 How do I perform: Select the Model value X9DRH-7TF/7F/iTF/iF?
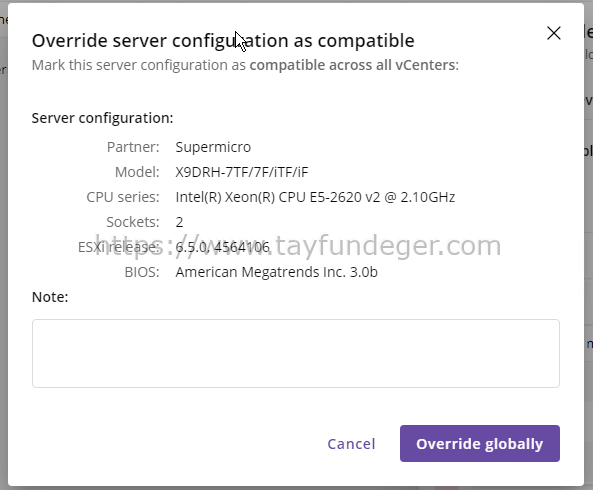tap(242, 172)
